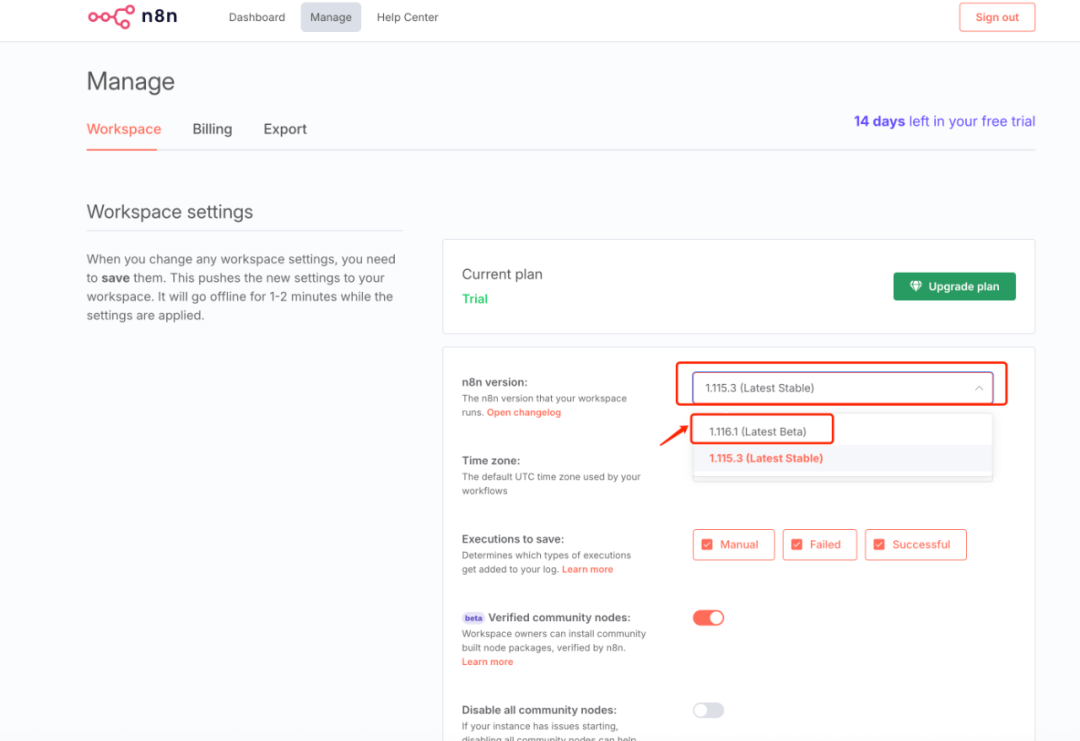
Task: Uncheck the Manual executions checkbox
Action: point(707,545)
